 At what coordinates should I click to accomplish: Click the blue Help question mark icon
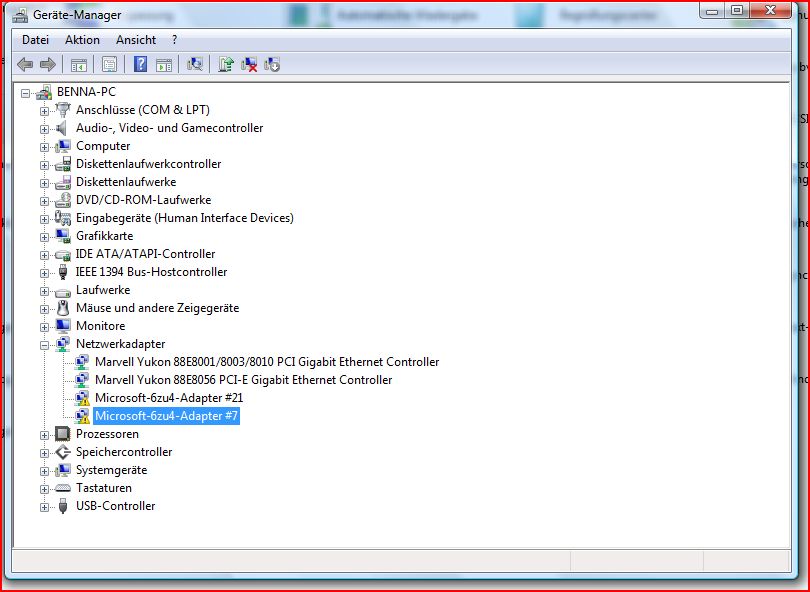(x=141, y=65)
